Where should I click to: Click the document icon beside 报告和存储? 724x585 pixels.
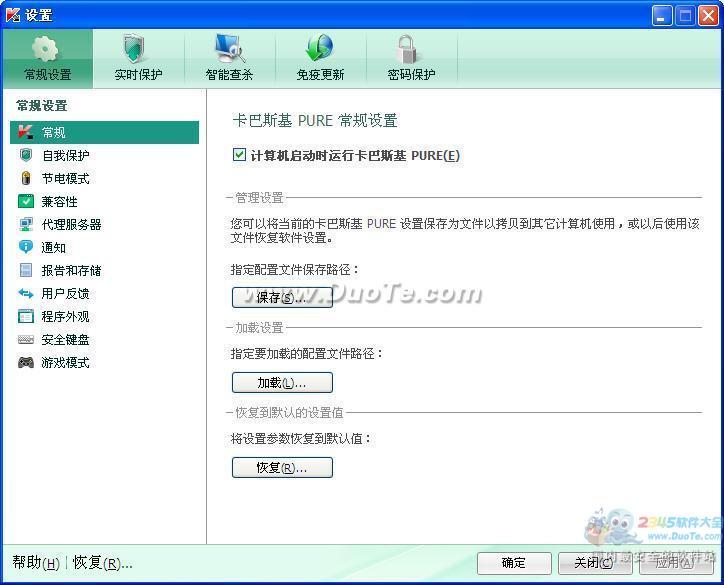(26, 270)
